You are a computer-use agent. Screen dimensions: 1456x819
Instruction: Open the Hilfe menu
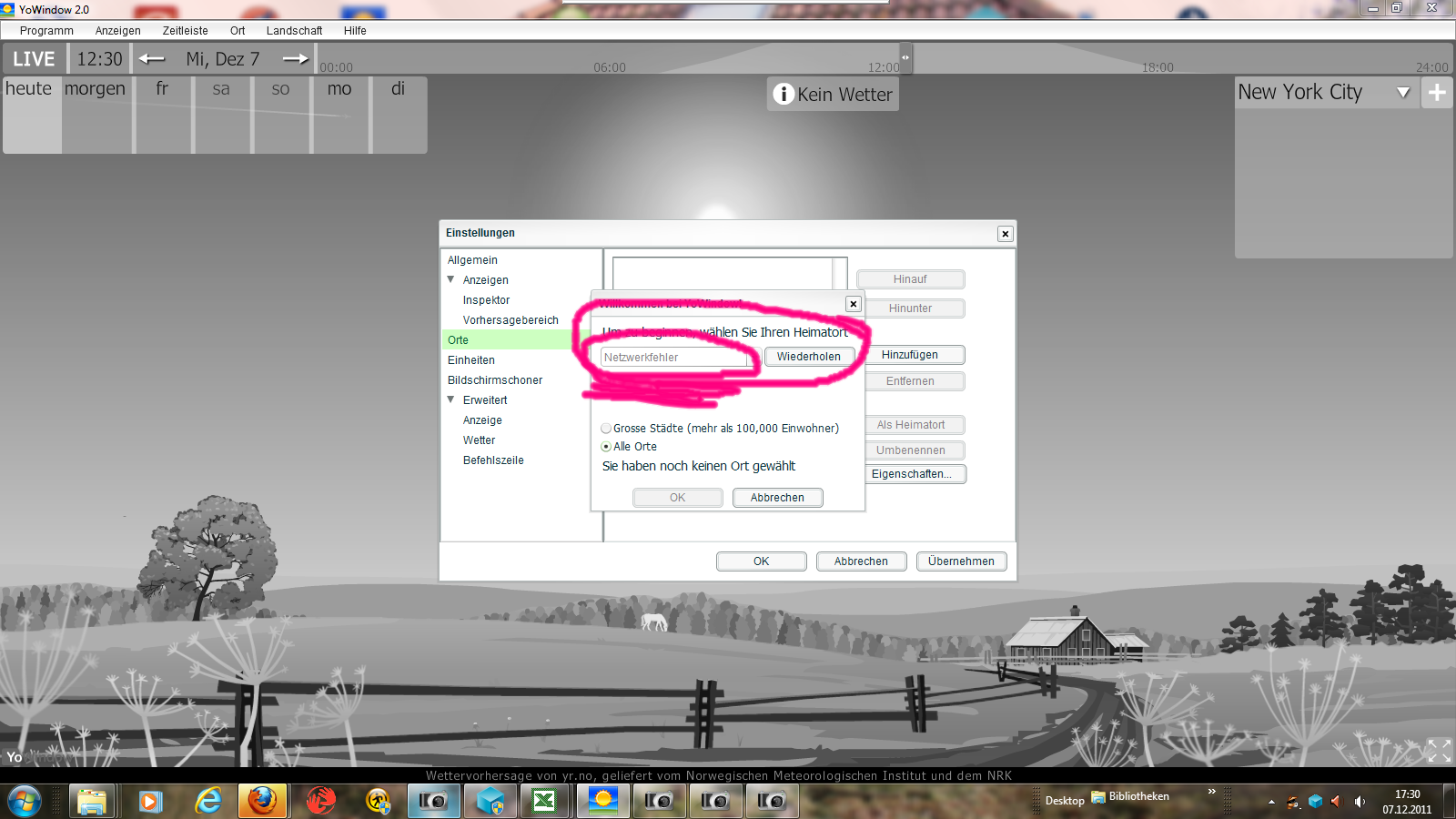click(x=355, y=31)
